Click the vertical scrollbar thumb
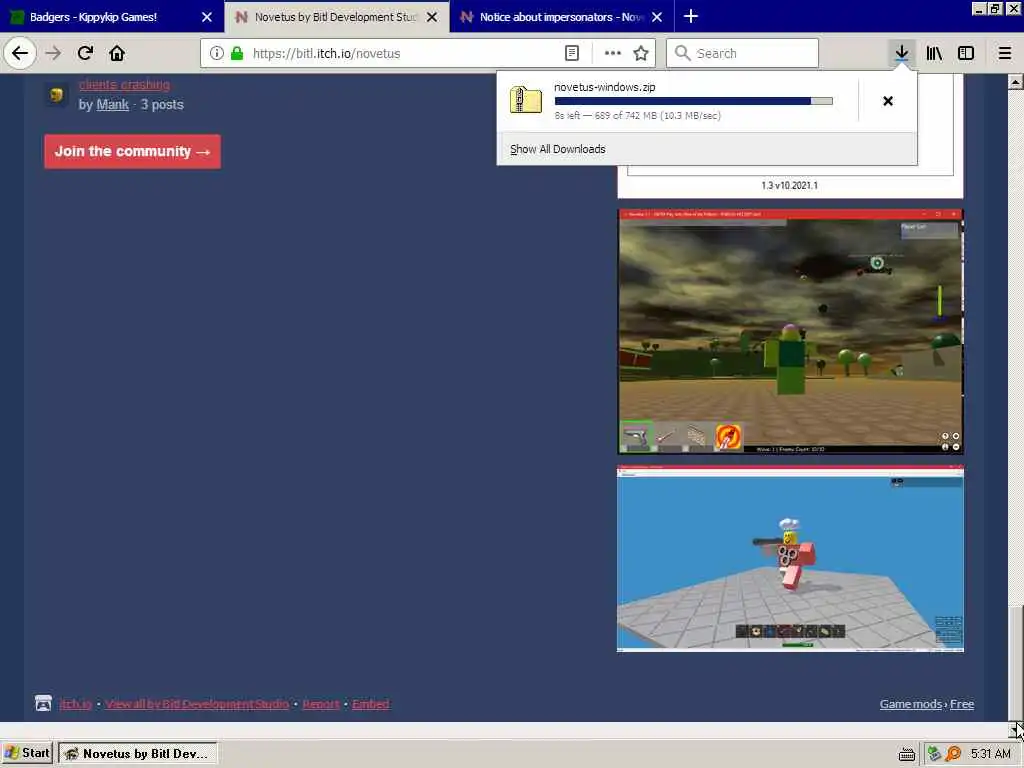 pos(1015,663)
